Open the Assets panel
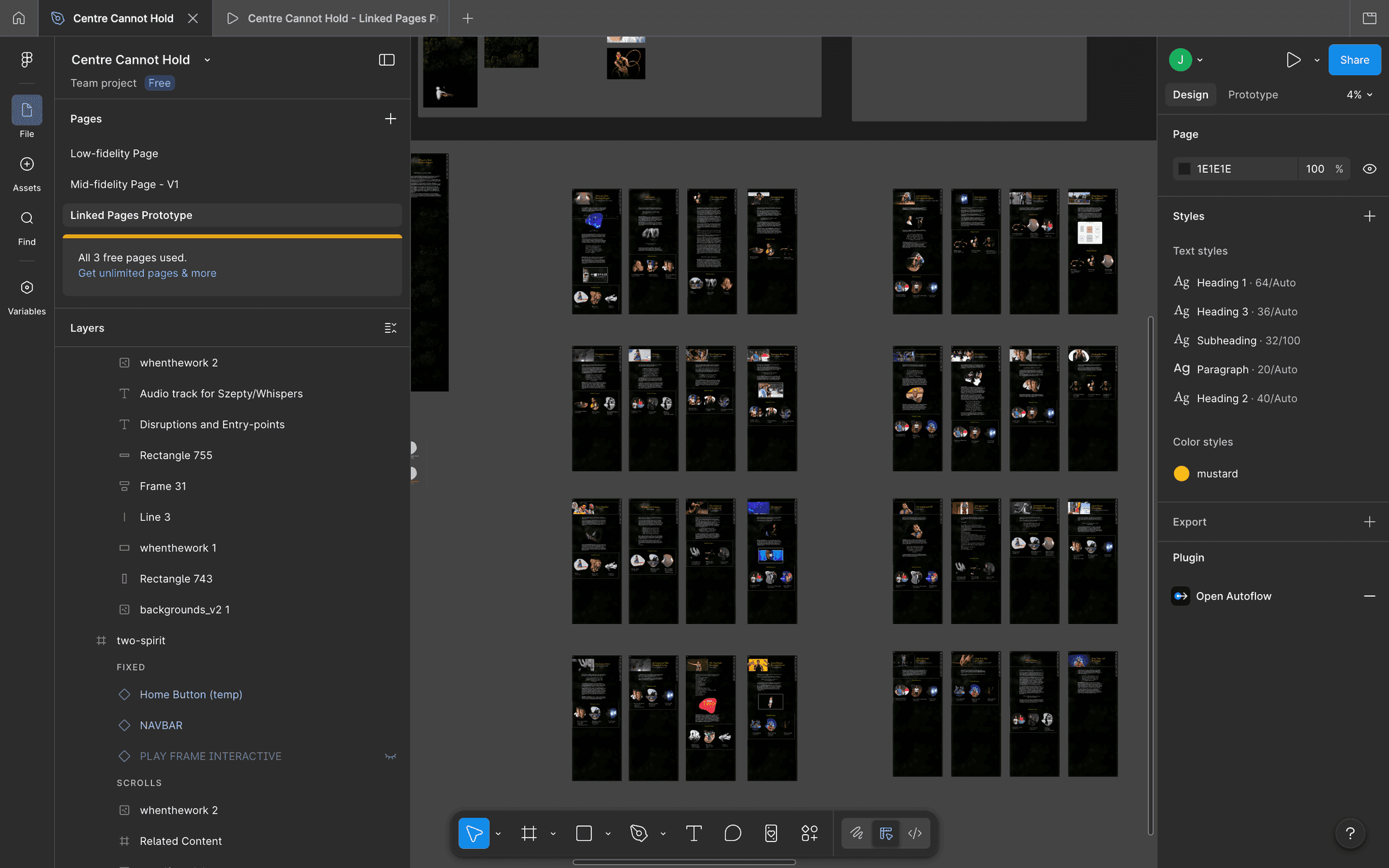This screenshot has height=868, width=1389. pyautogui.click(x=26, y=174)
